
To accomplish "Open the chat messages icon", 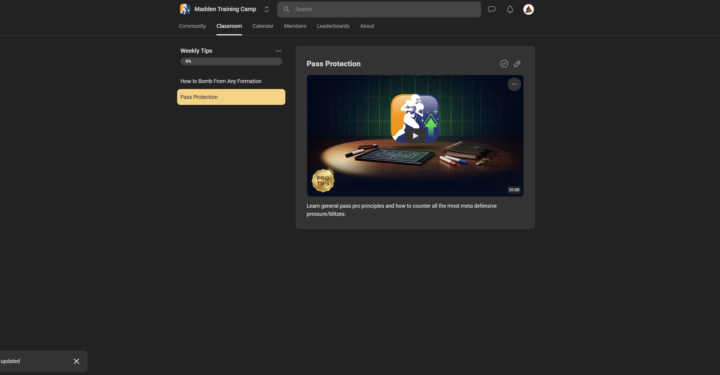I will point(491,9).
